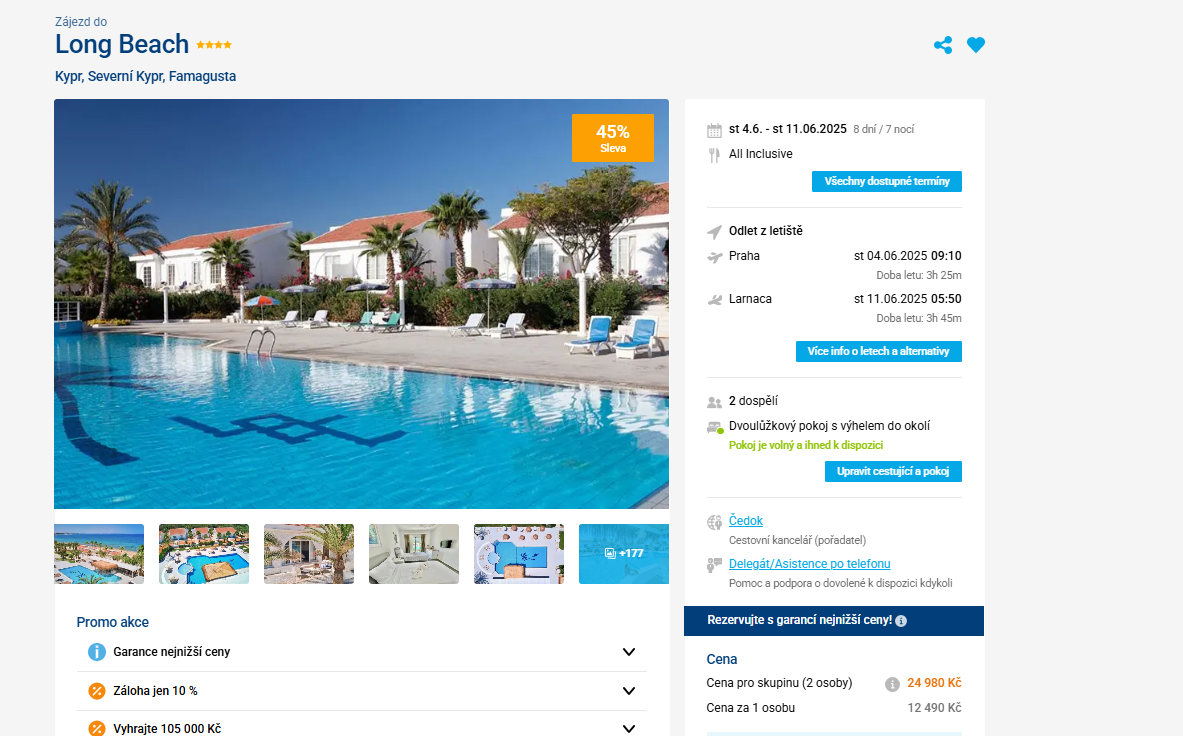Select the hotel room interior thumbnail
The image size is (1183, 736).
point(413,554)
